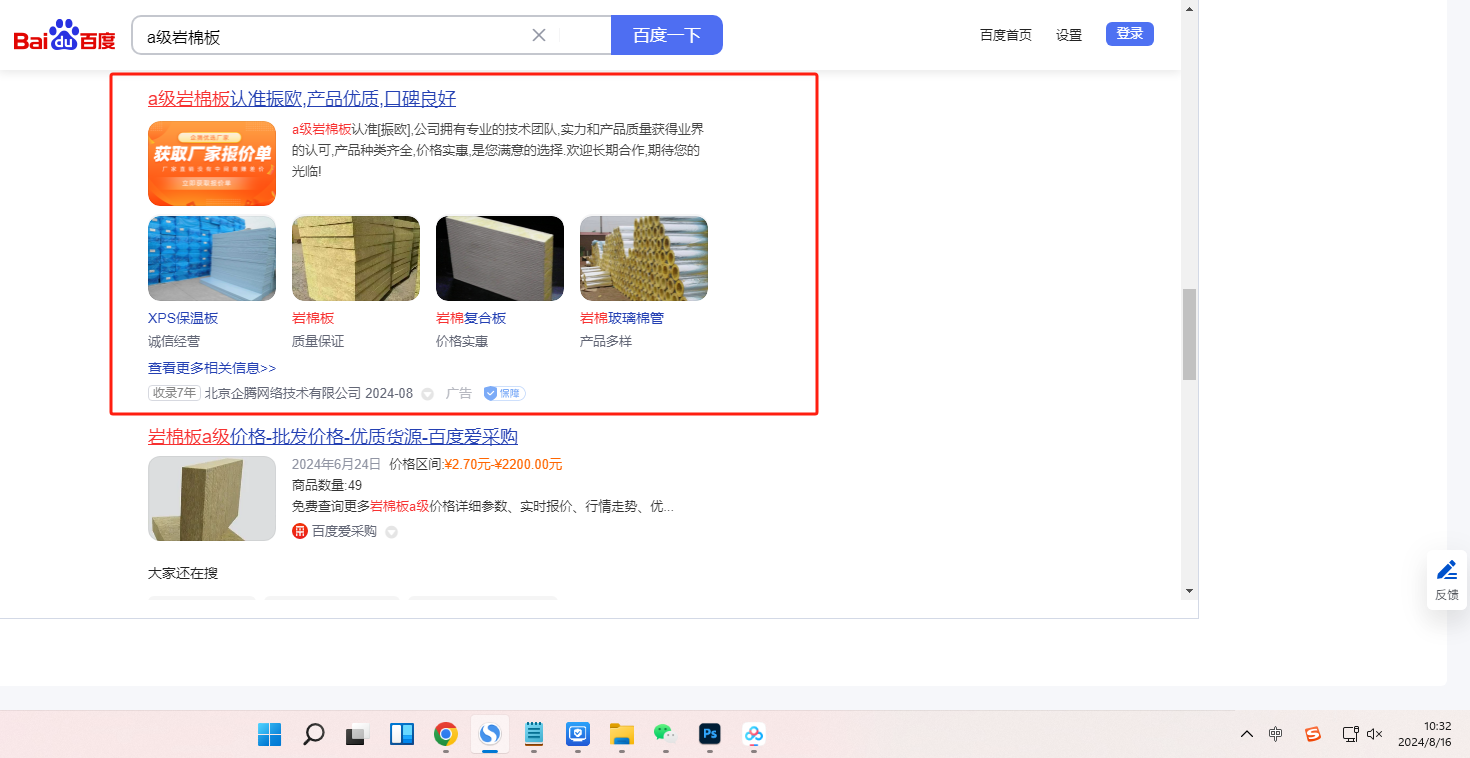Switch to Sogou browser in the taskbar
The height and width of the screenshot is (758, 1470).
[490, 735]
